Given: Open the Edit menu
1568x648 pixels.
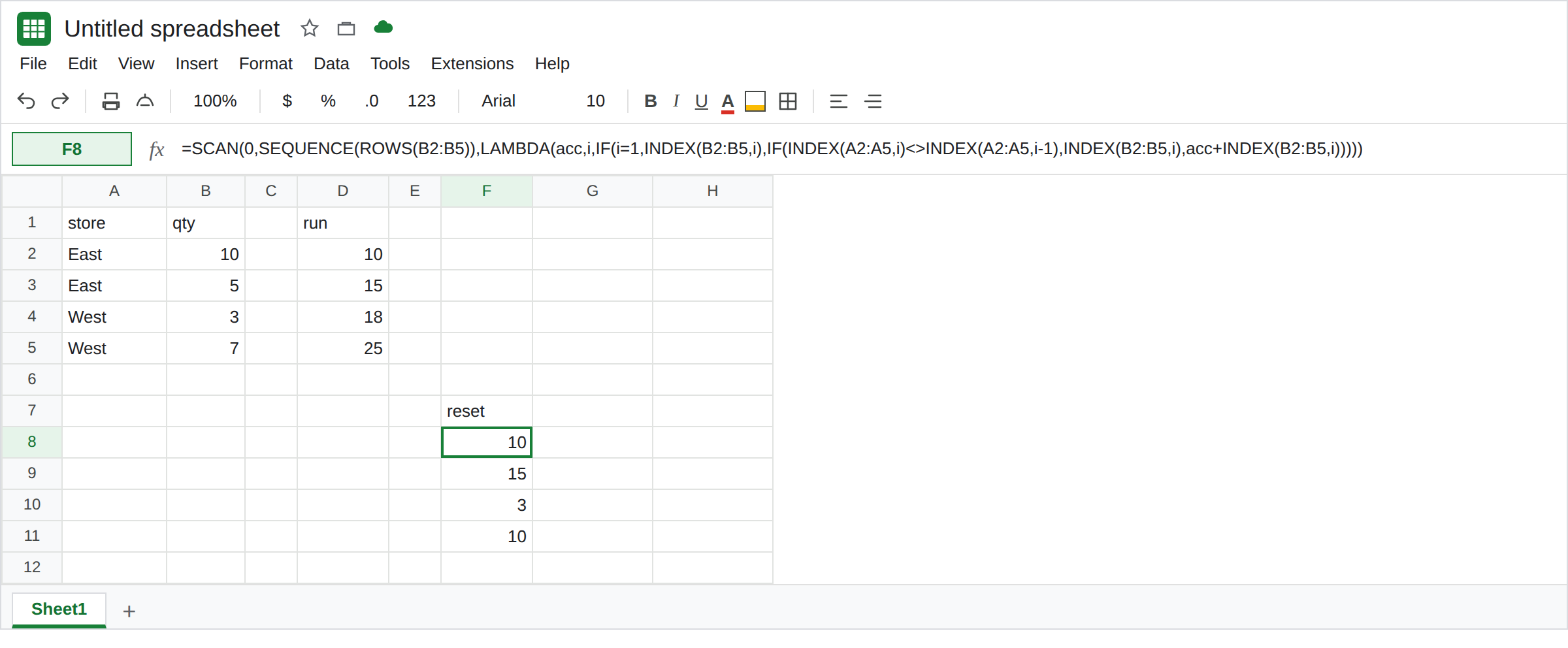Looking at the screenshot, I should click(82, 63).
